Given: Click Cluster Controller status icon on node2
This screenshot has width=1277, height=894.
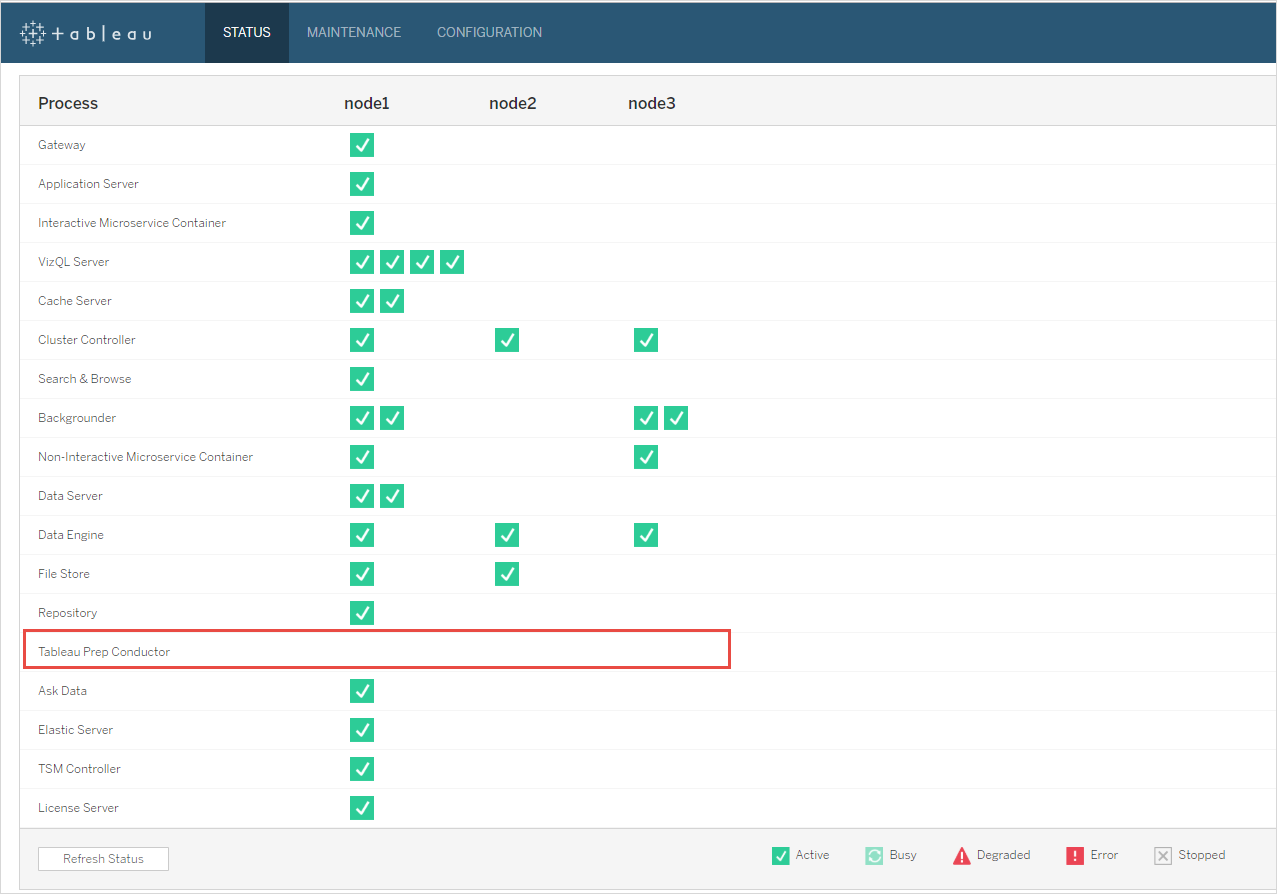Looking at the screenshot, I should tap(507, 340).
